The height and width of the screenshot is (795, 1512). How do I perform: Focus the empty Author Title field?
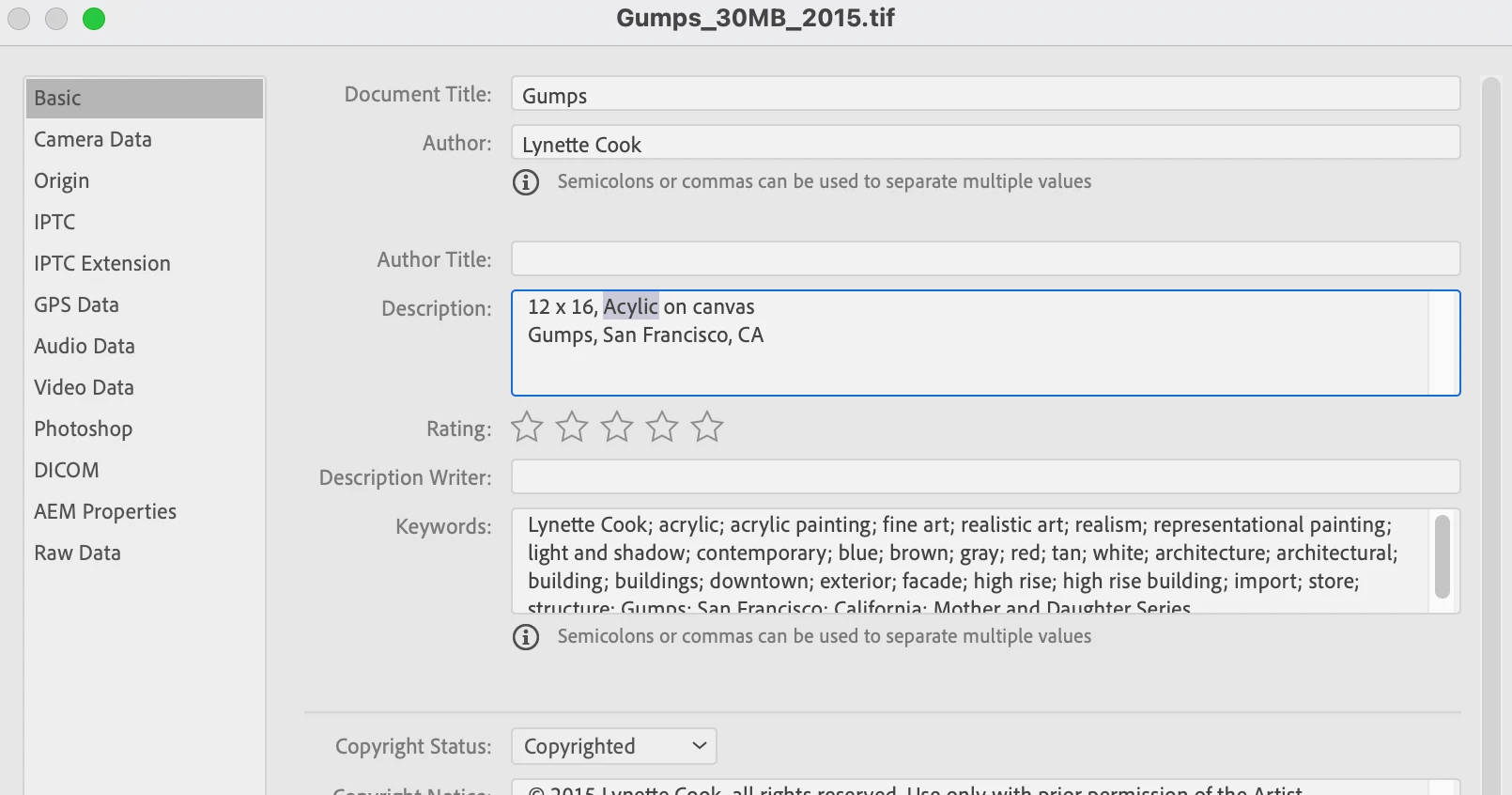click(x=985, y=258)
